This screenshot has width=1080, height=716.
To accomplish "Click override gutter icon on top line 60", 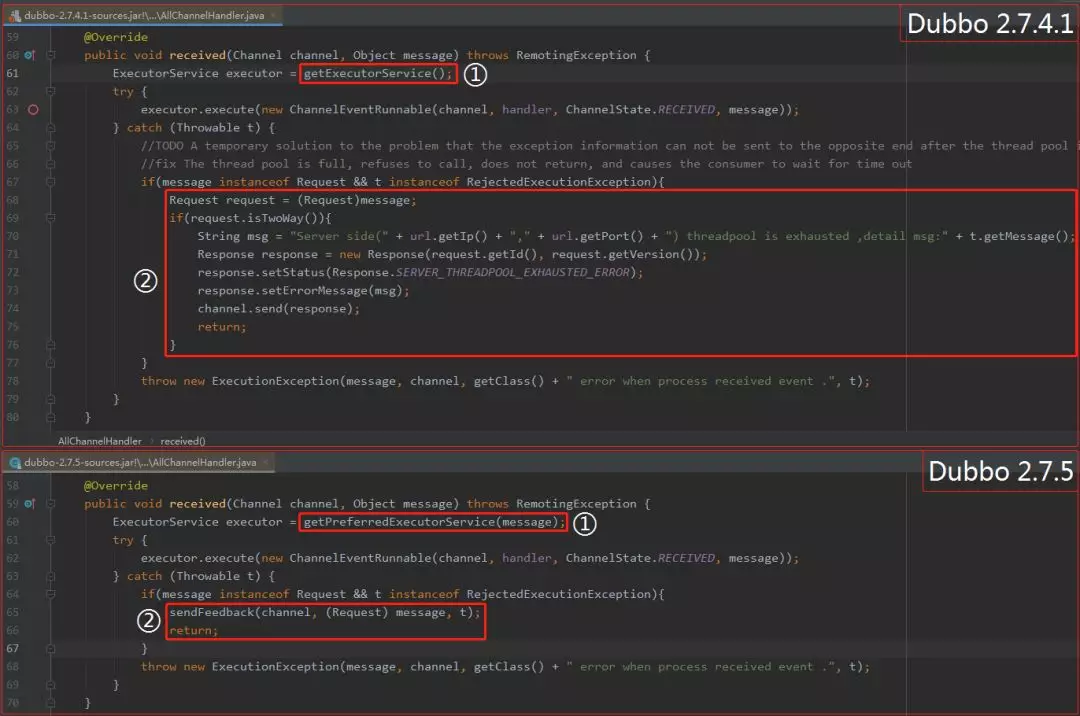I will tap(29, 55).
